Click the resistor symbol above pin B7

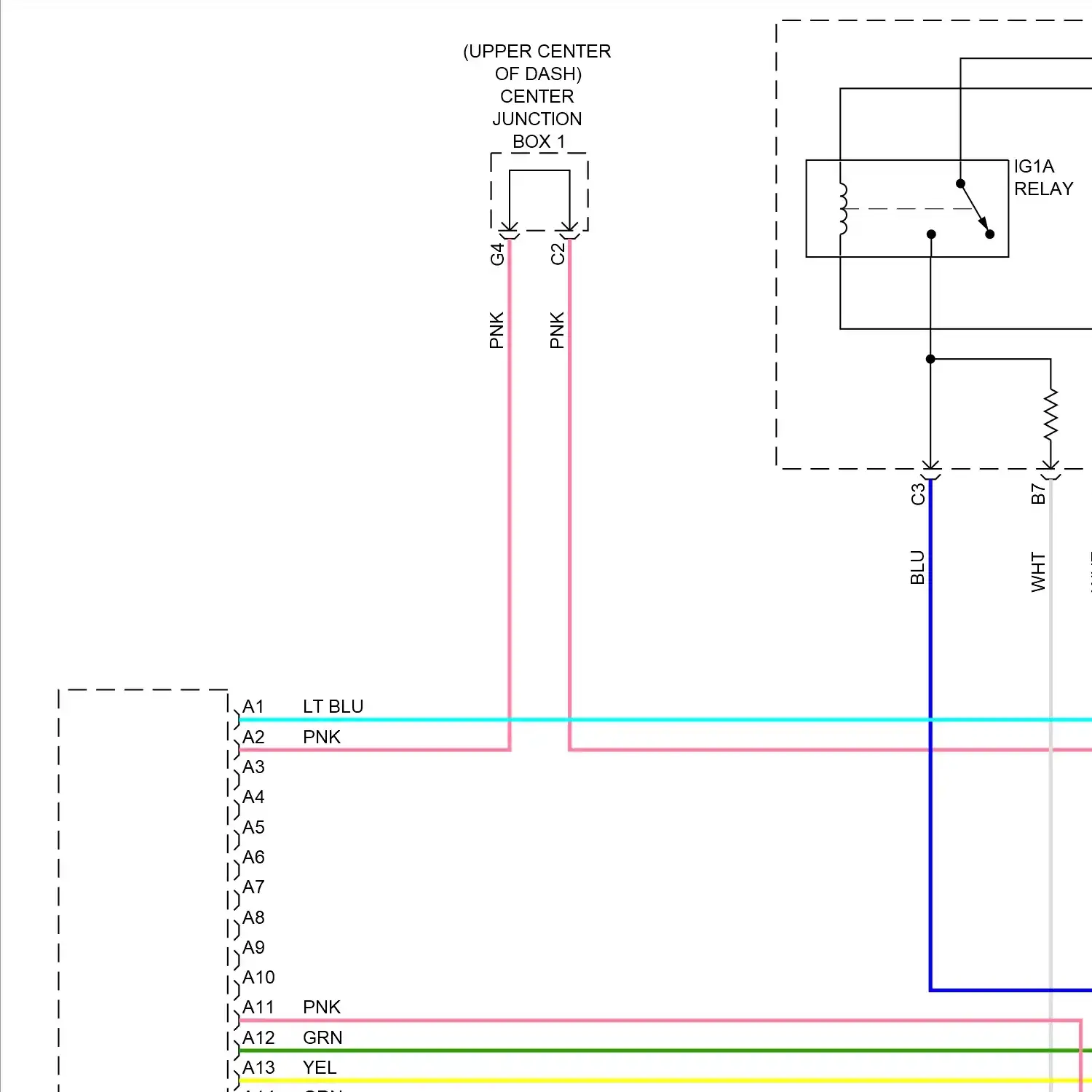tap(1051, 414)
